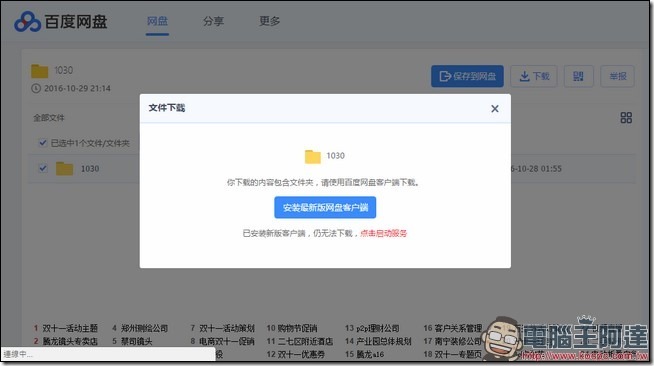Click hot search 电商双十一促销

point(226,341)
